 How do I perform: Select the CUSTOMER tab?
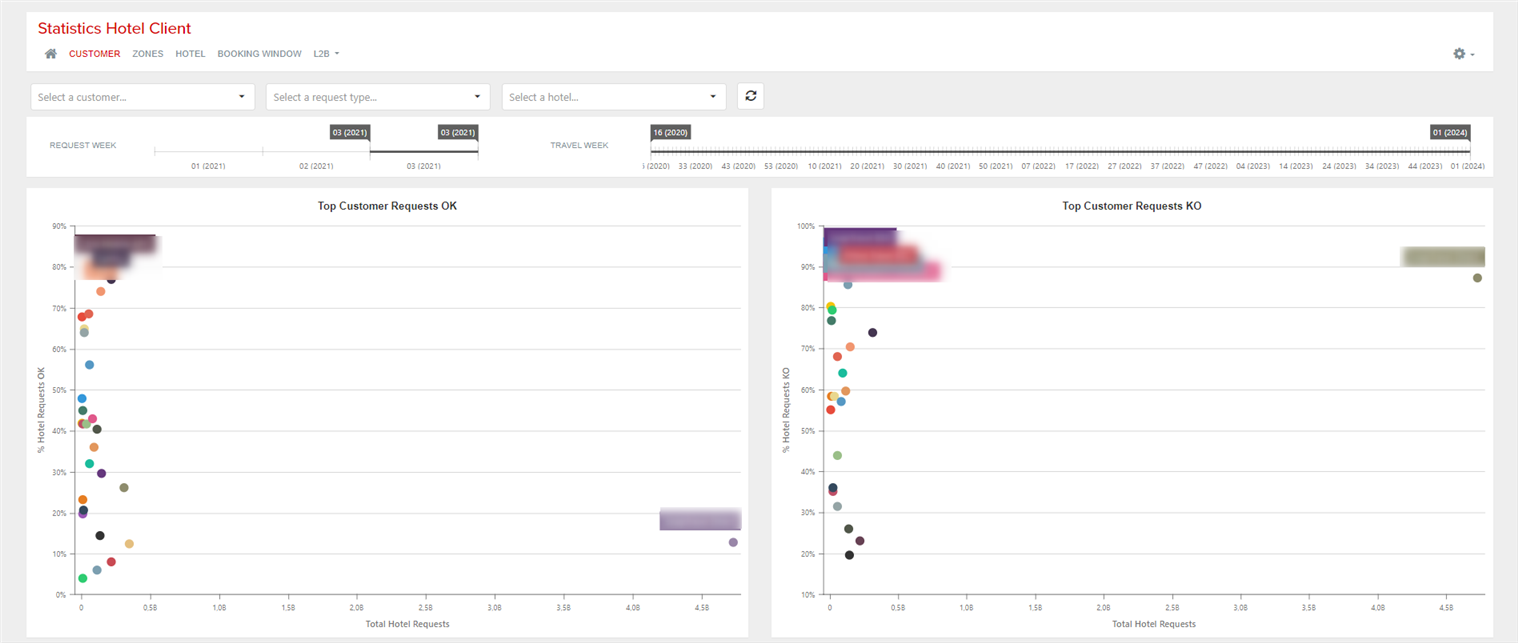[x=94, y=54]
